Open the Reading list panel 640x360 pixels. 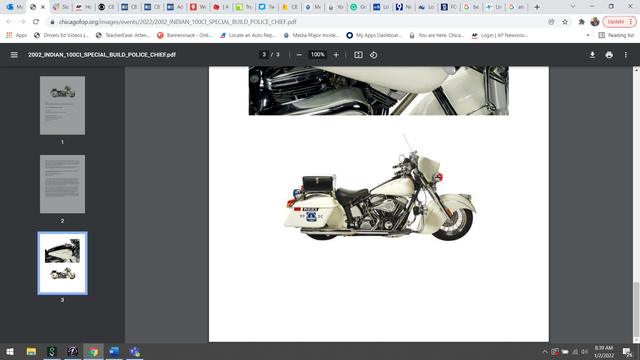[x=616, y=36]
